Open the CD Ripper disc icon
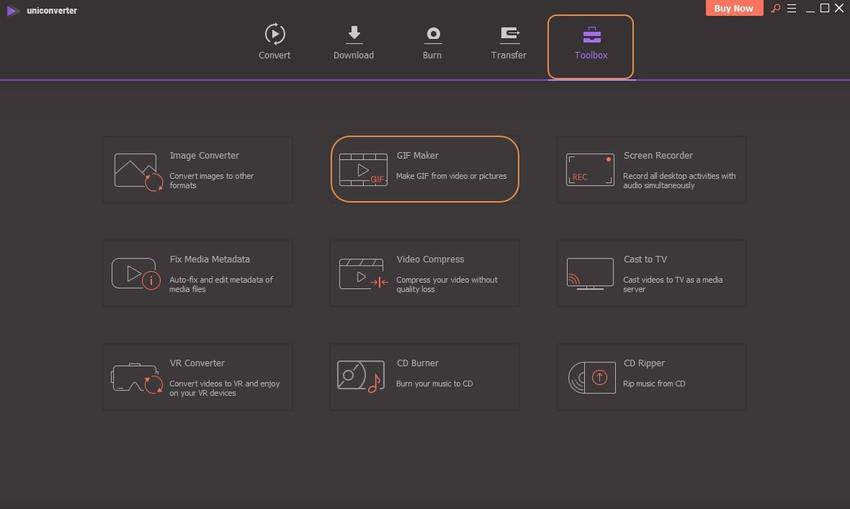 (x=590, y=377)
